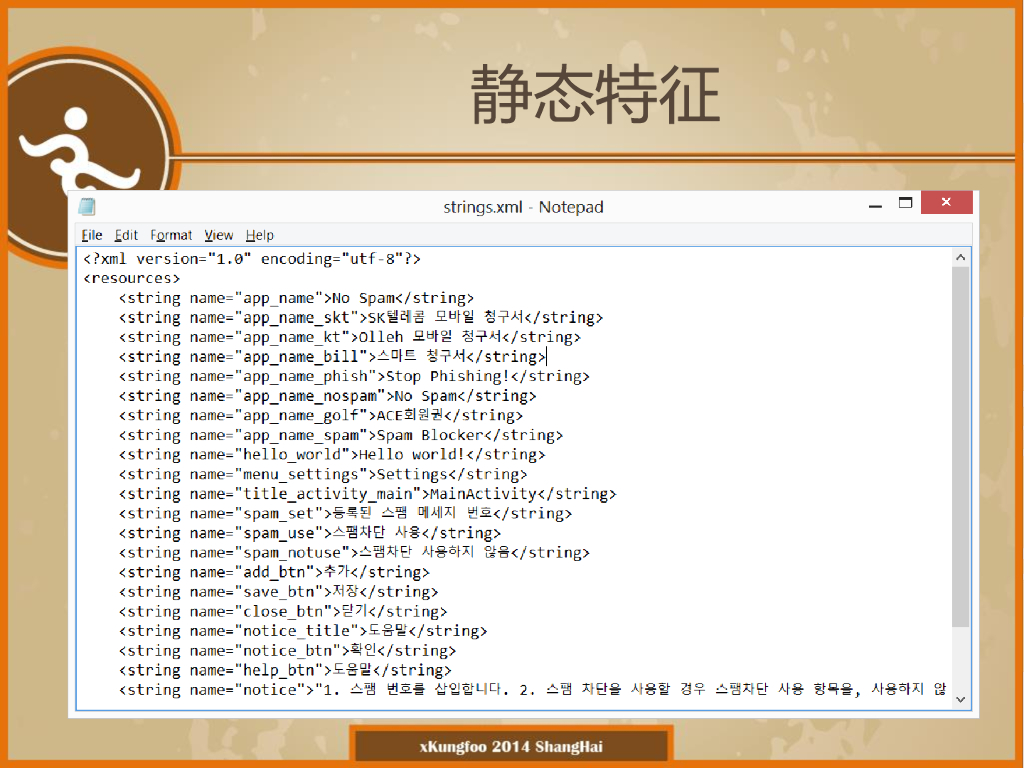Click the app_name_kt Olleh line
Viewport: 1024px width, 768px height.
pos(349,338)
